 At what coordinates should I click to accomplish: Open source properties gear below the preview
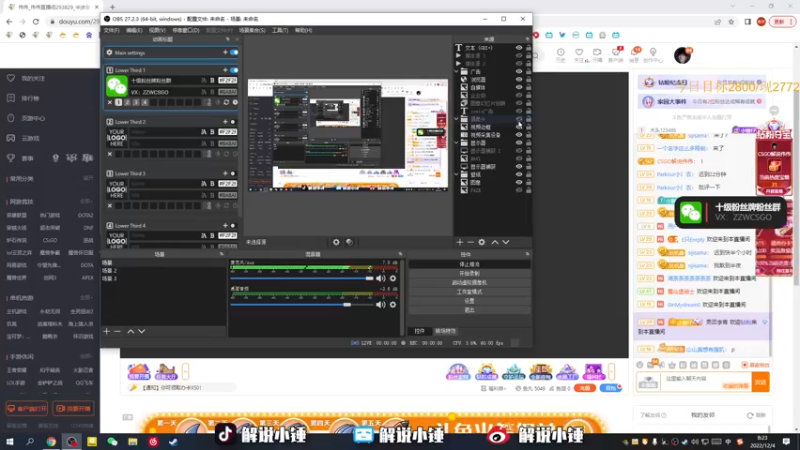(x=336, y=242)
